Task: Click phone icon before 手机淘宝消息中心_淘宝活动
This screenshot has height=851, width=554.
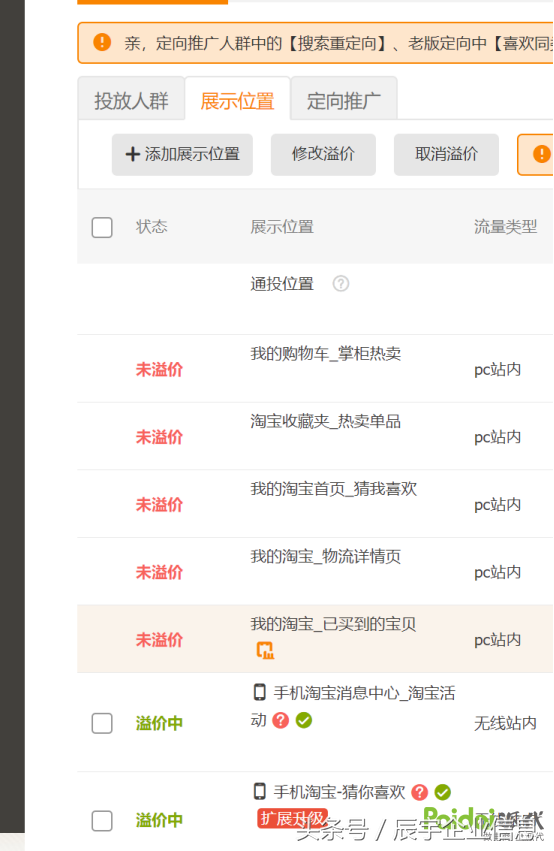Action: point(260,692)
